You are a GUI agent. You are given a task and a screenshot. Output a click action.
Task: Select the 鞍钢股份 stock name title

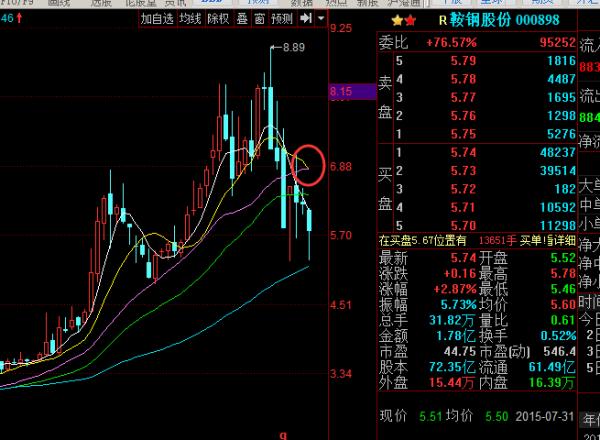coord(480,20)
